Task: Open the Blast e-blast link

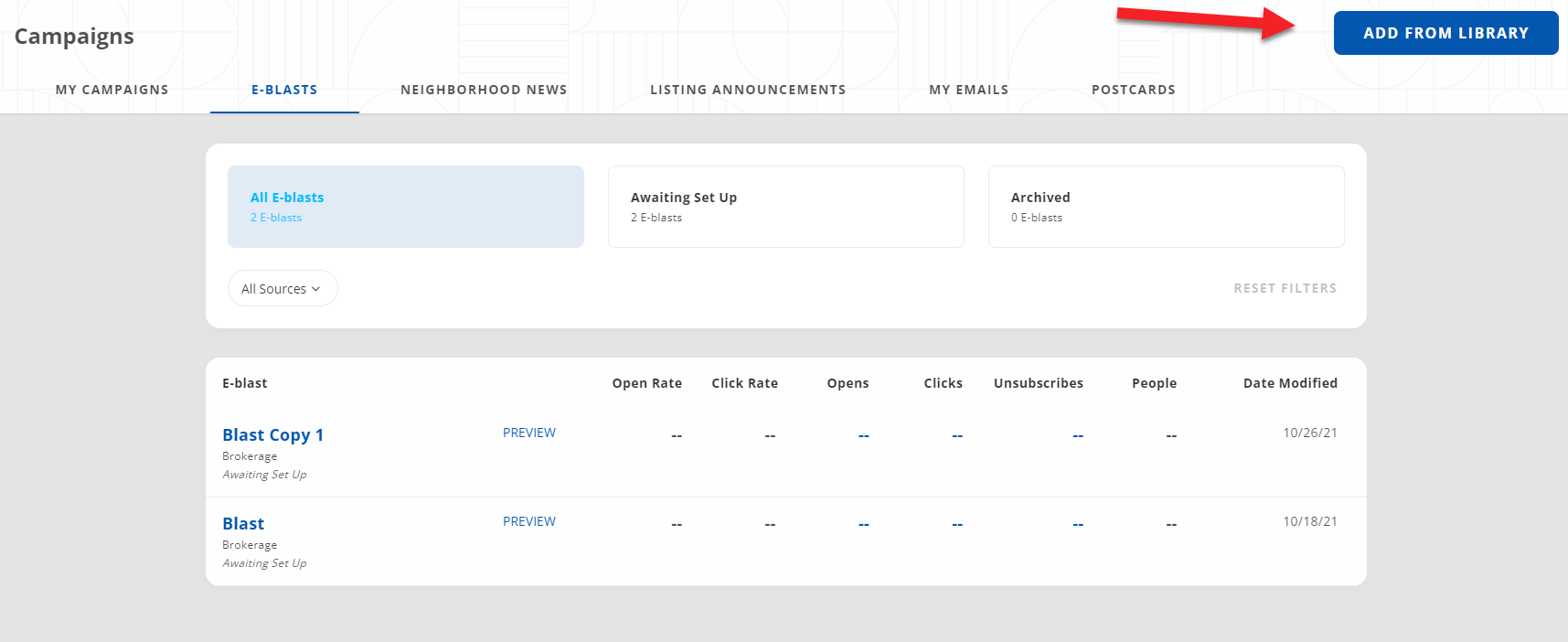Action: point(243,524)
